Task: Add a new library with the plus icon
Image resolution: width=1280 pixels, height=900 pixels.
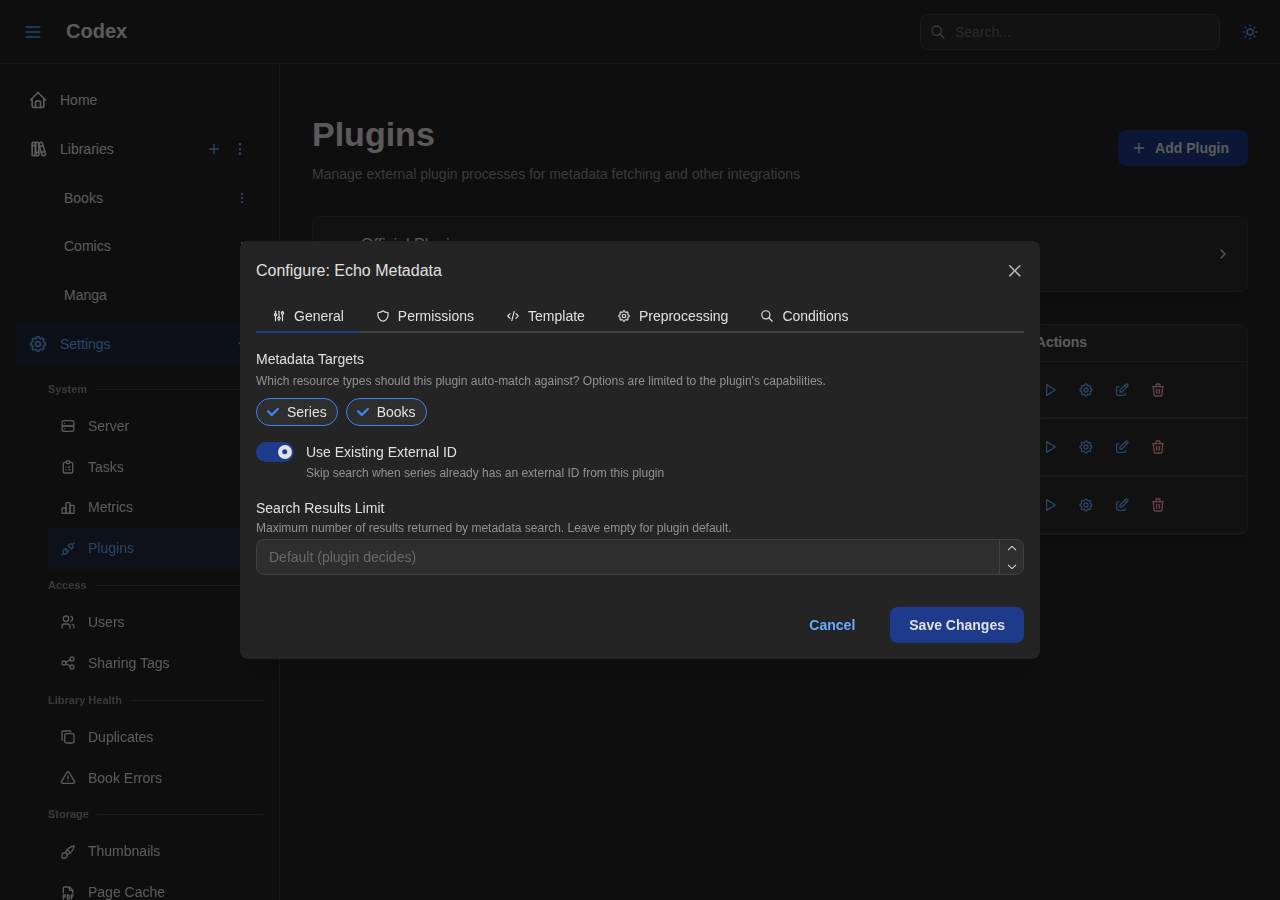Action: click(213, 148)
